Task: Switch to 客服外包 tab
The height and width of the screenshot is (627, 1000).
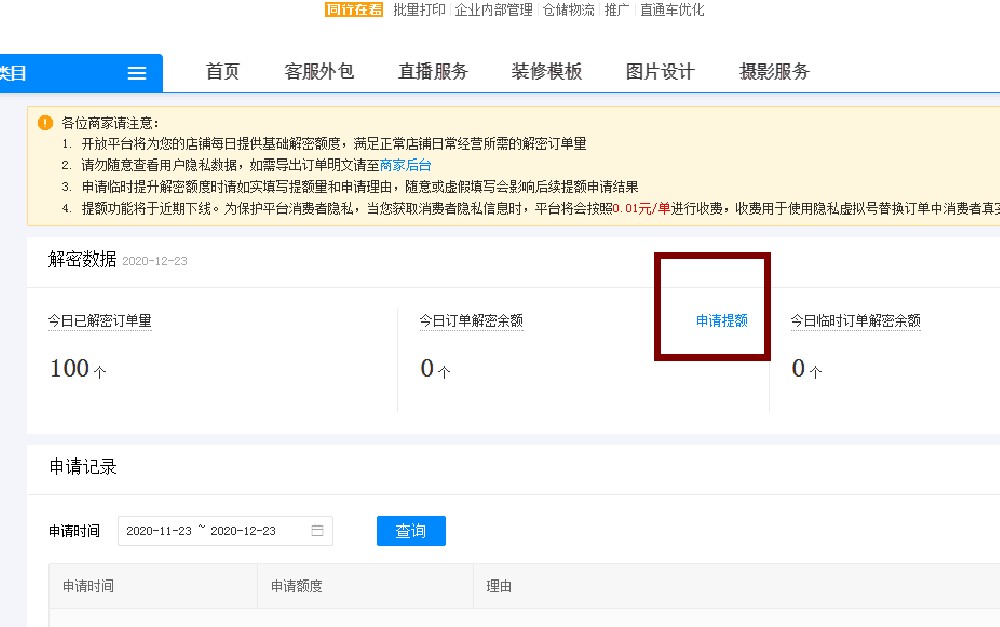Action: 319,71
